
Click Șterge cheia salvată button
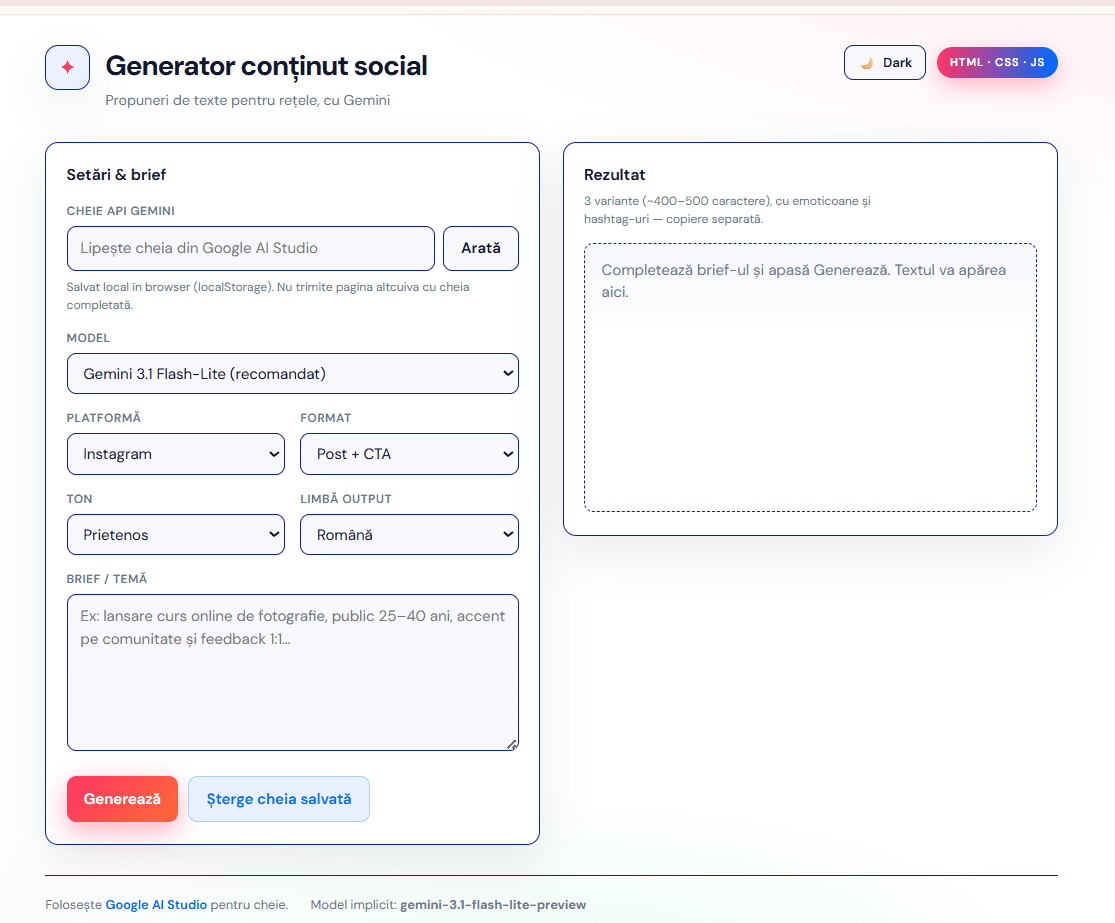tap(279, 799)
